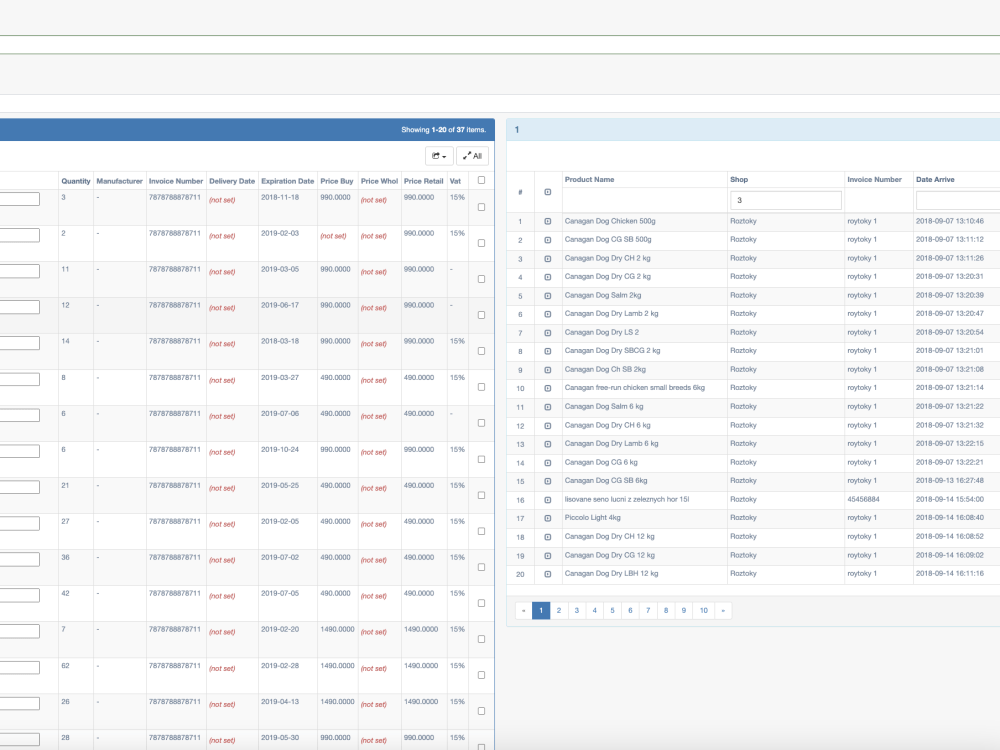Expand row Canagan Dog Dry LBH 12 kg
This screenshot has height=750, width=1000.
548,574
